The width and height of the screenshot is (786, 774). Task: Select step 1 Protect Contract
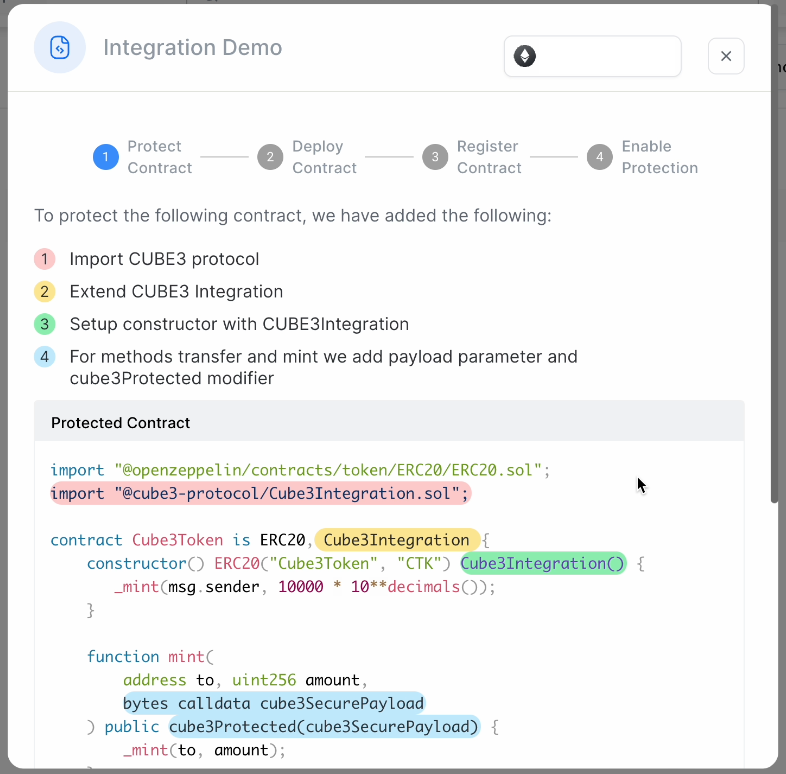143,157
